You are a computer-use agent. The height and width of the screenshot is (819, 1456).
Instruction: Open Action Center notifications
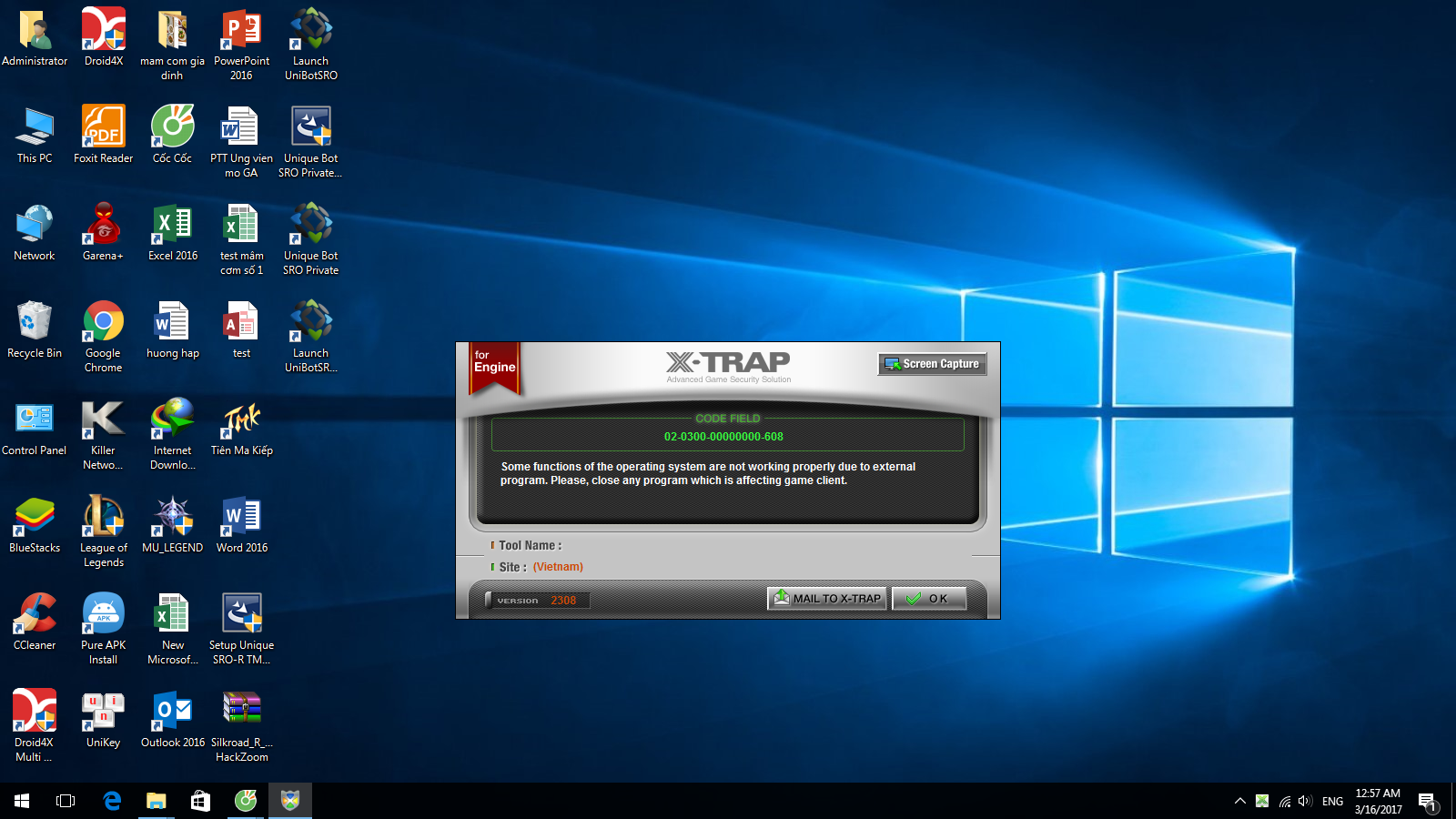coord(1428,801)
